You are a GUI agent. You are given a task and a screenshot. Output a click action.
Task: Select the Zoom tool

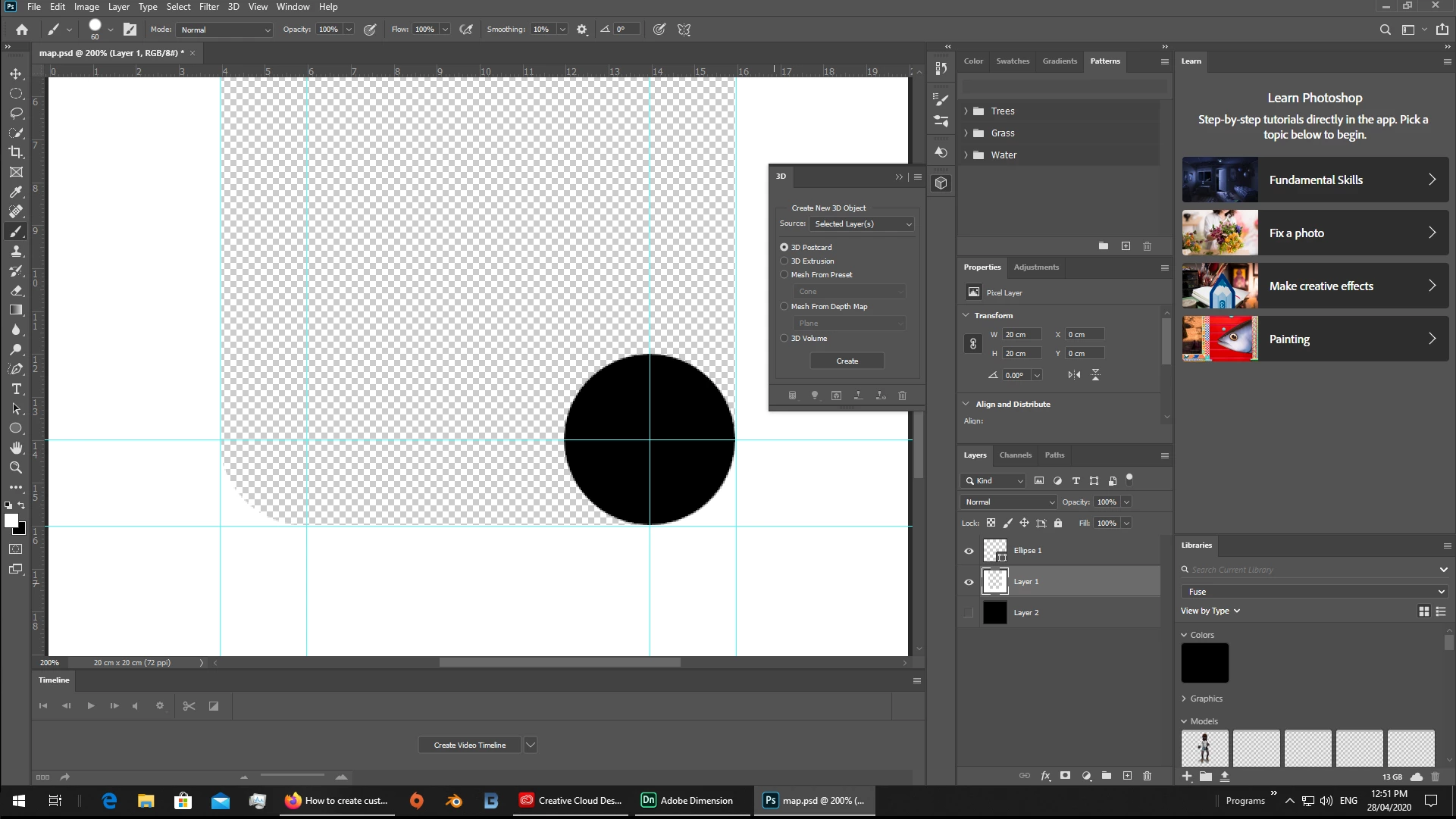tap(15, 467)
